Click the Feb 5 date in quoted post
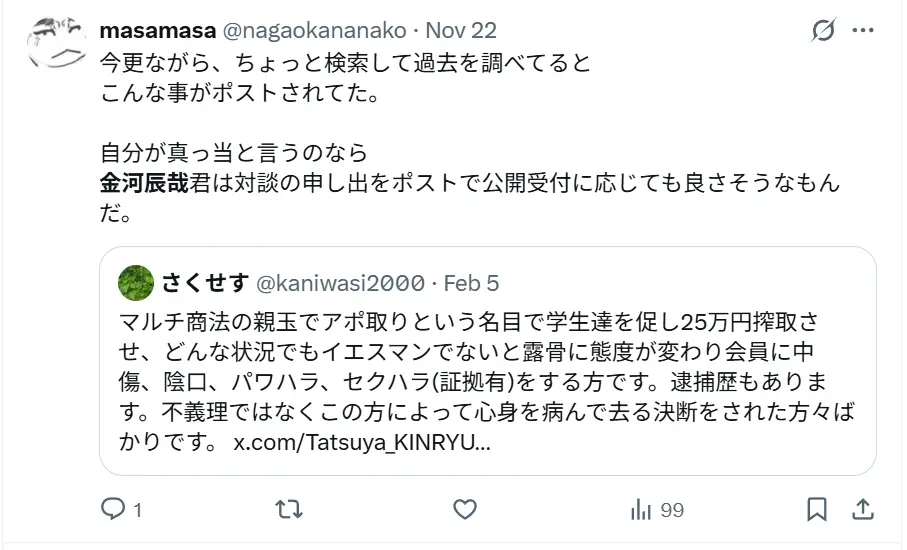 tap(471, 283)
